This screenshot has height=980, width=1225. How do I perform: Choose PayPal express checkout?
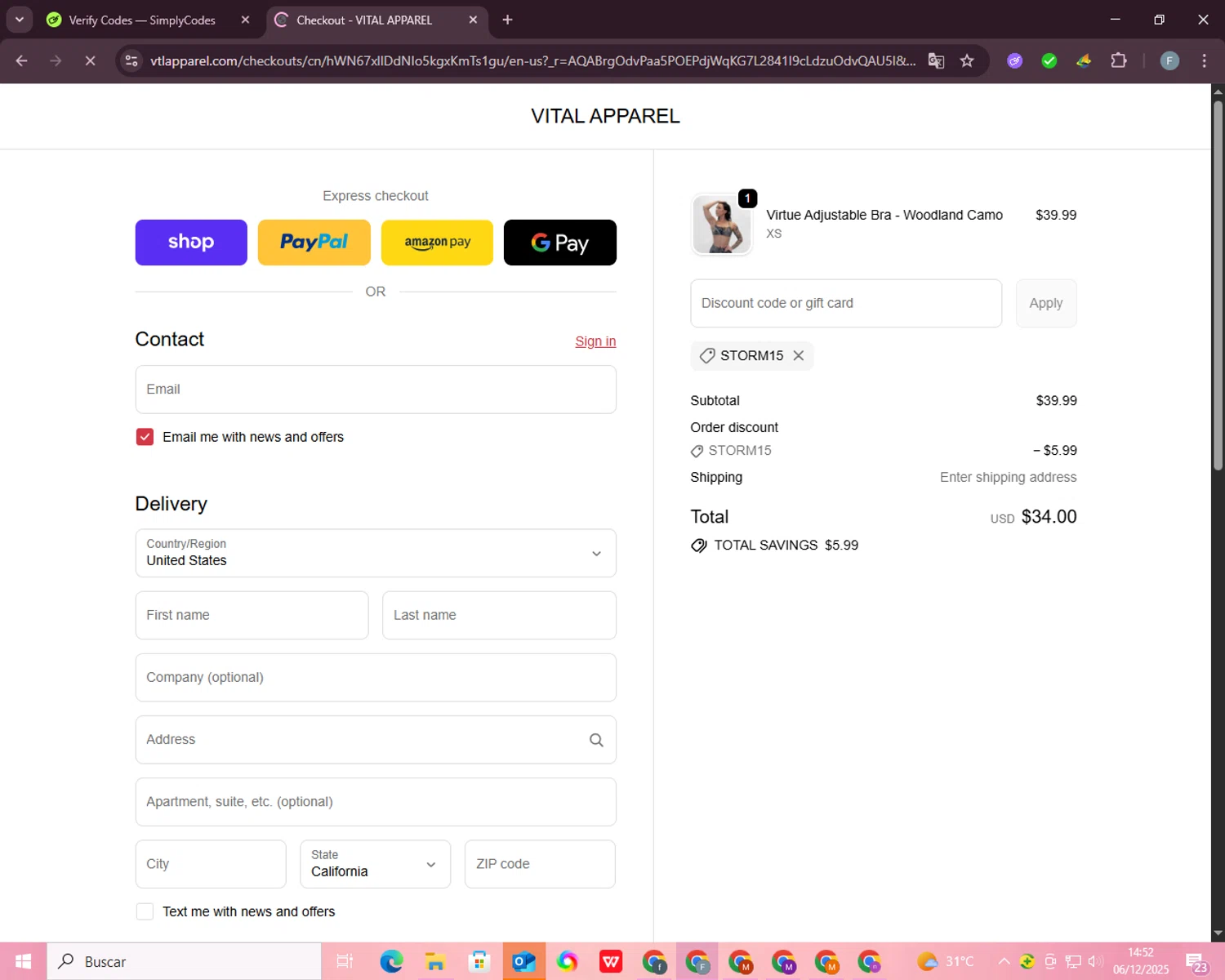tap(314, 243)
